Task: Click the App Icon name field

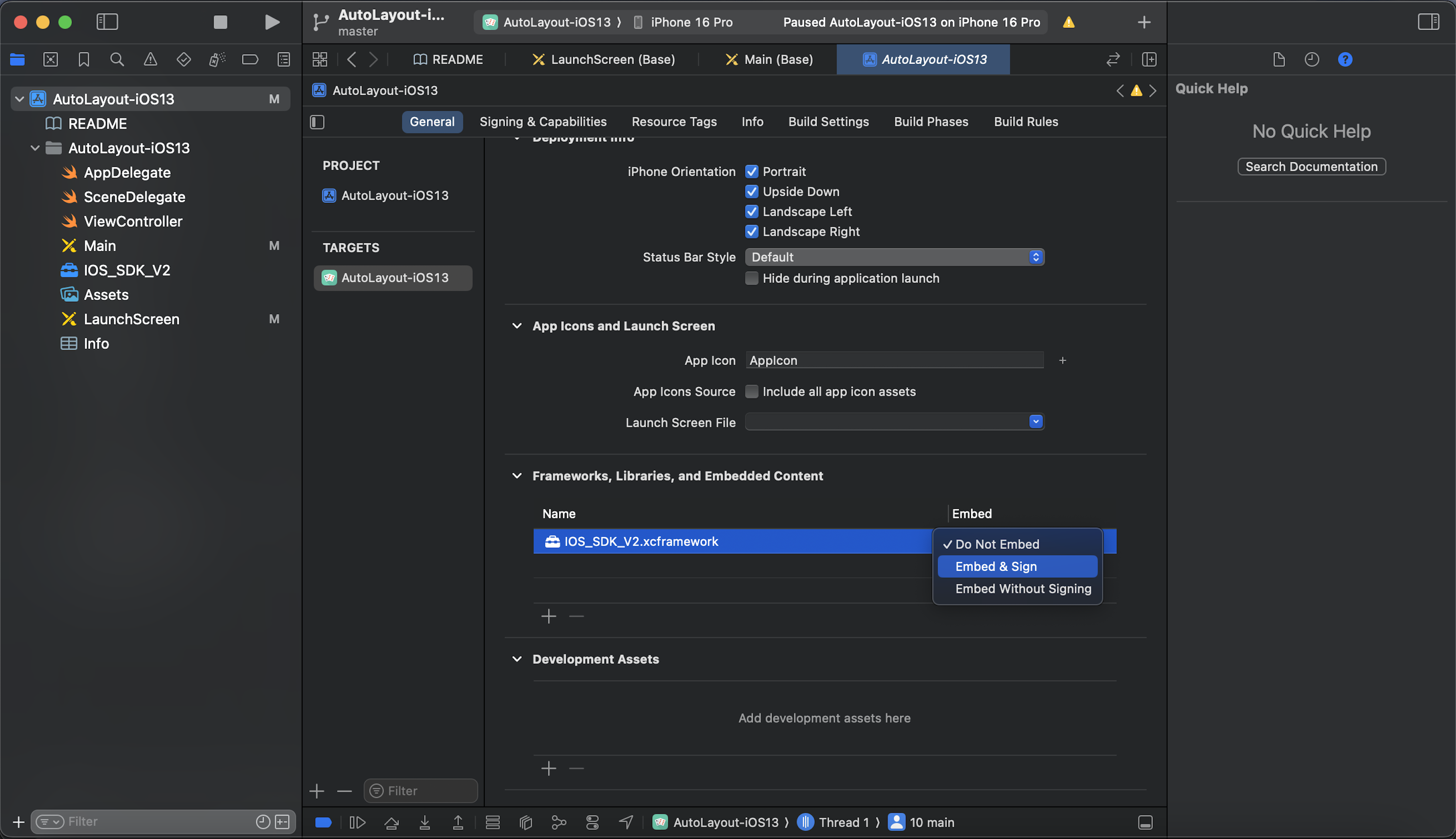Action: (x=895, y=360)
